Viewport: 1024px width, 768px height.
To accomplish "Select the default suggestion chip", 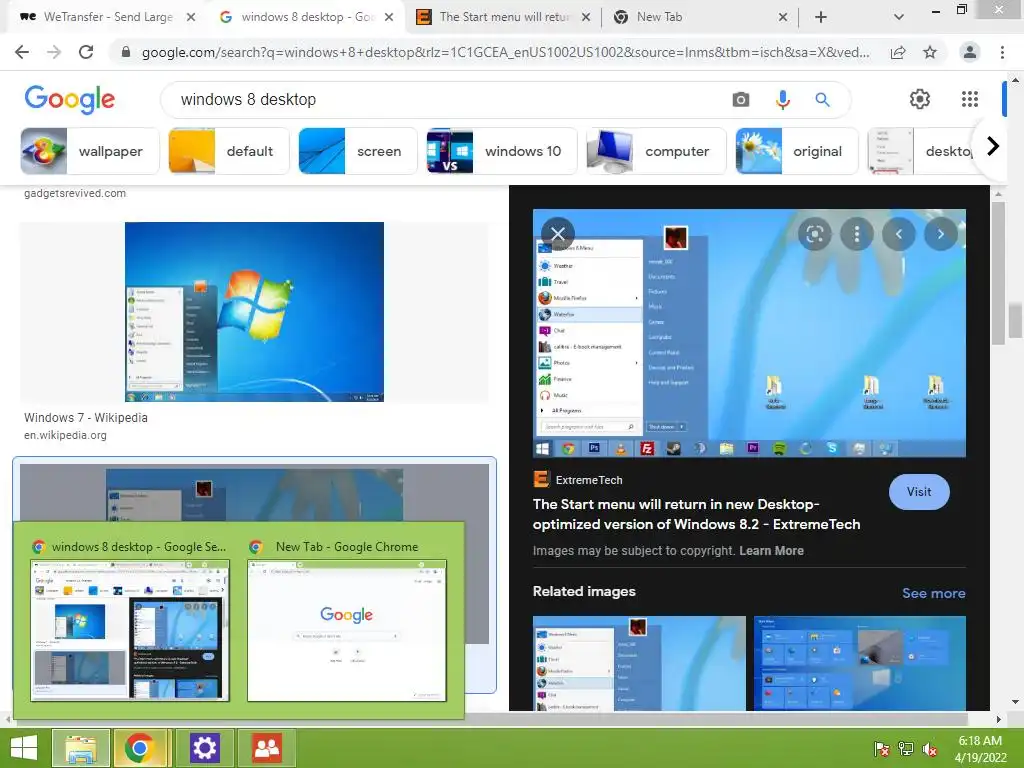I will (229, 151).
